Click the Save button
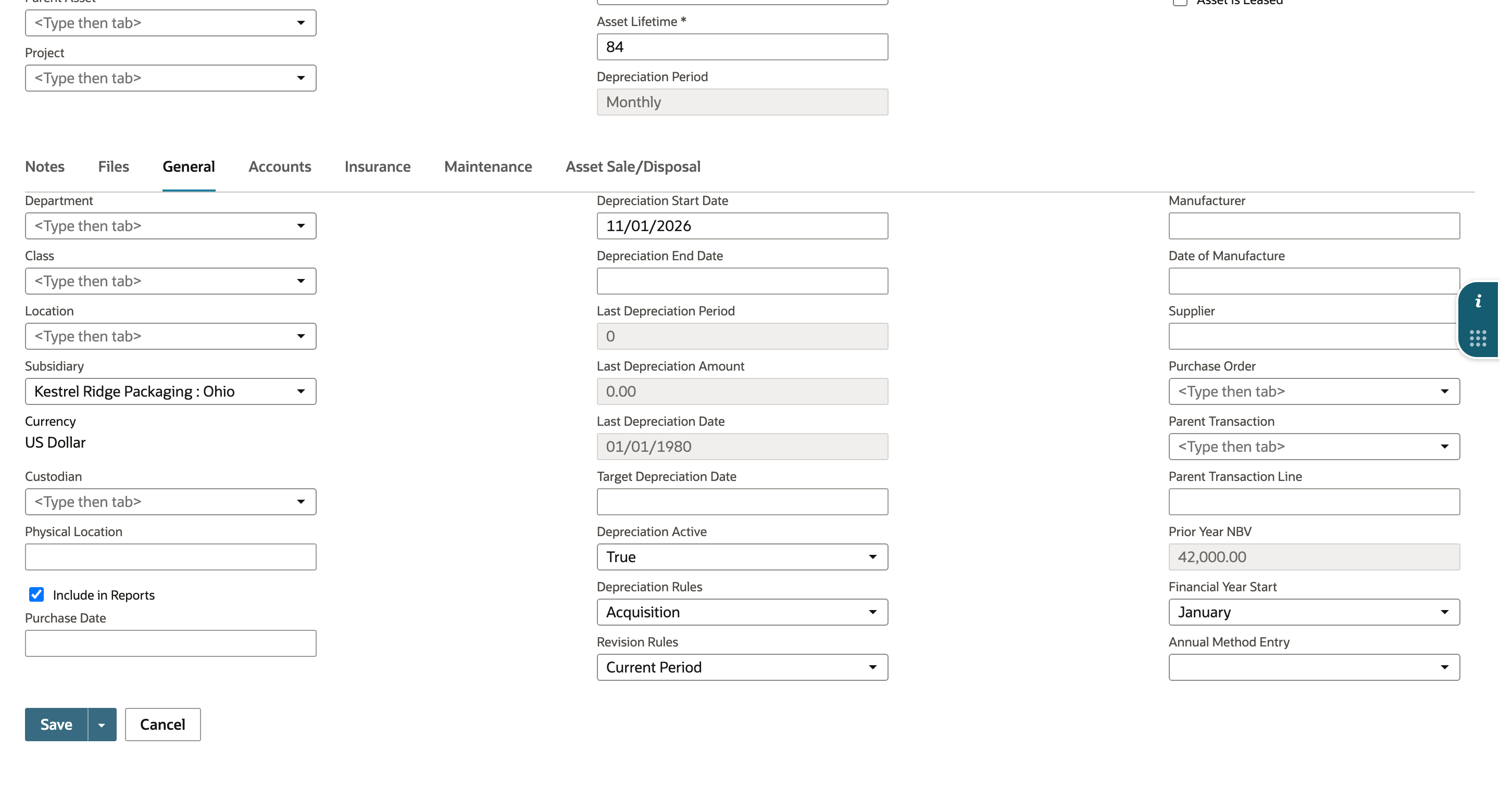Image resolution: width=1500 pixels, height=812 pixels. [x=56, y=725]
